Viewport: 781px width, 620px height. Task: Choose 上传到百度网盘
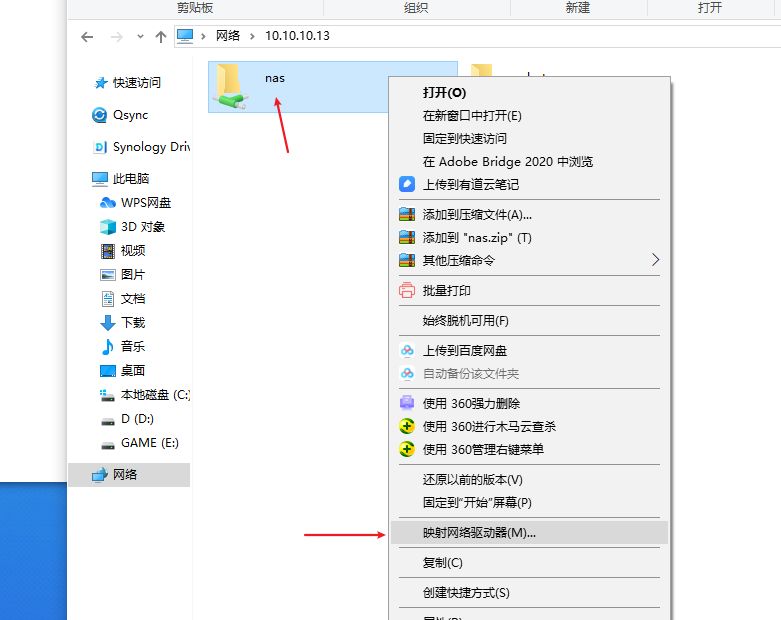click(465, 351)
